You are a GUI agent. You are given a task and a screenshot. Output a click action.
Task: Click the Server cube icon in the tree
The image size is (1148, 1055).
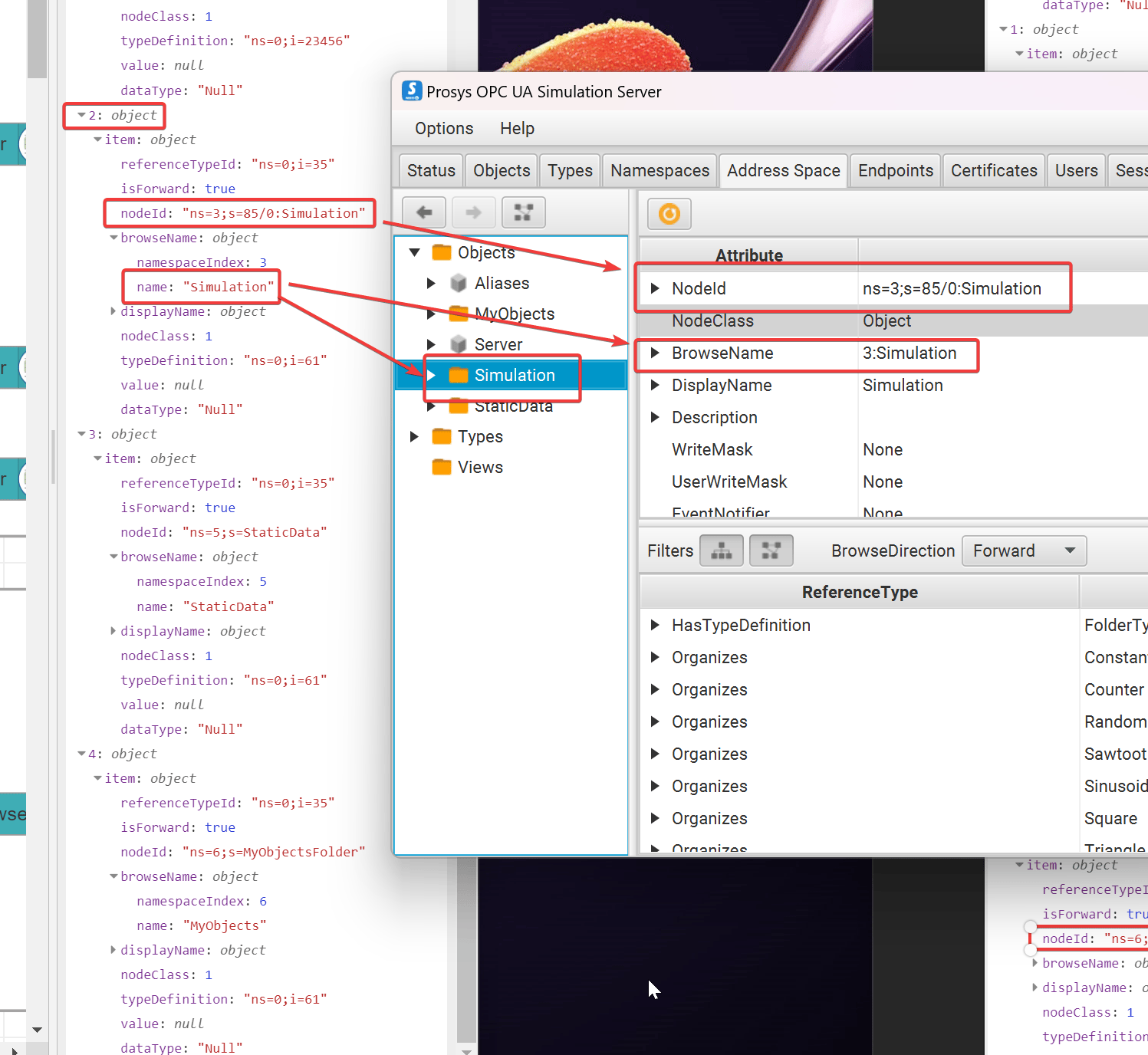pyautogui.click(x=458, y=344)
